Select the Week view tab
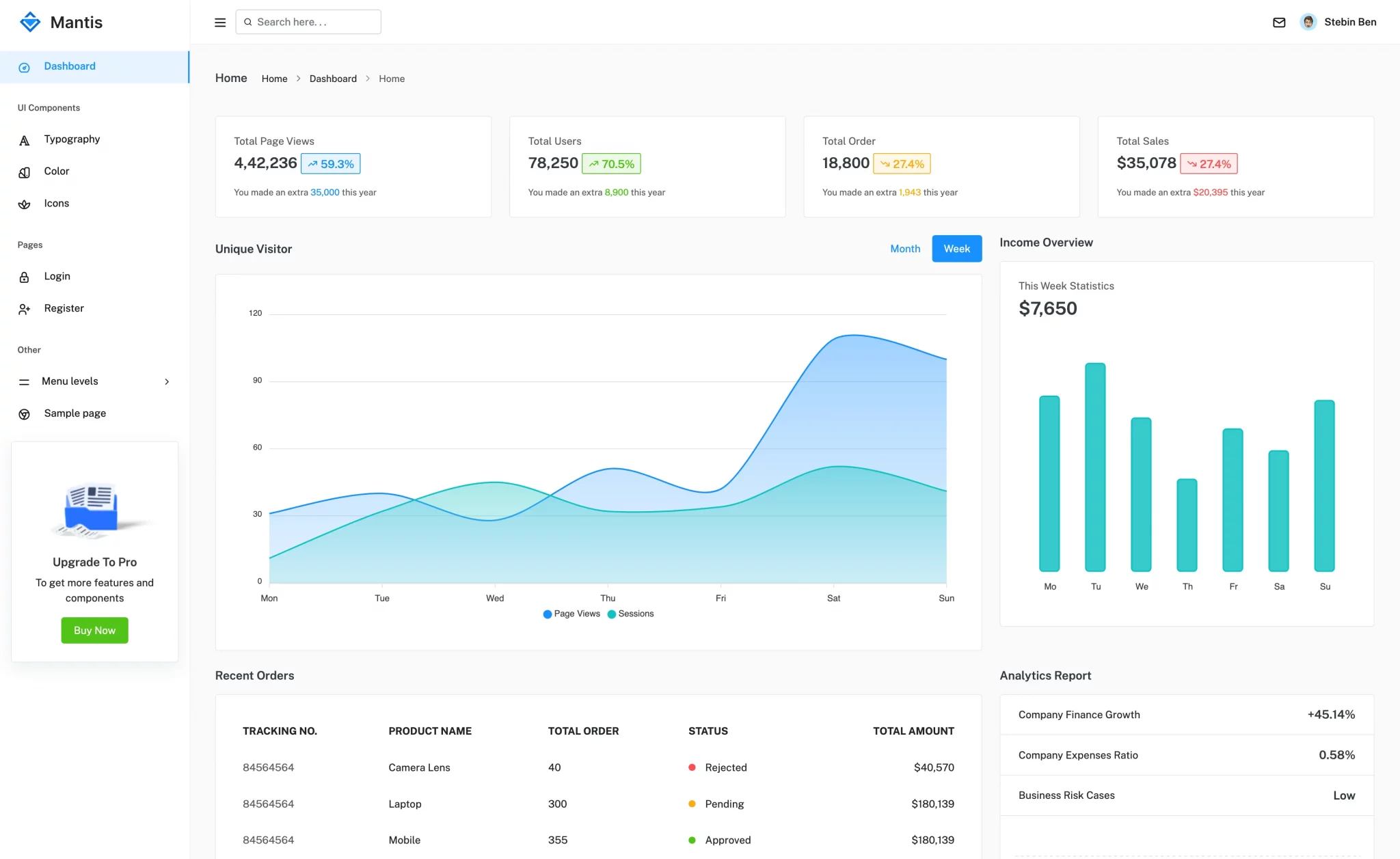1400x859 pixels. [956, 248]
